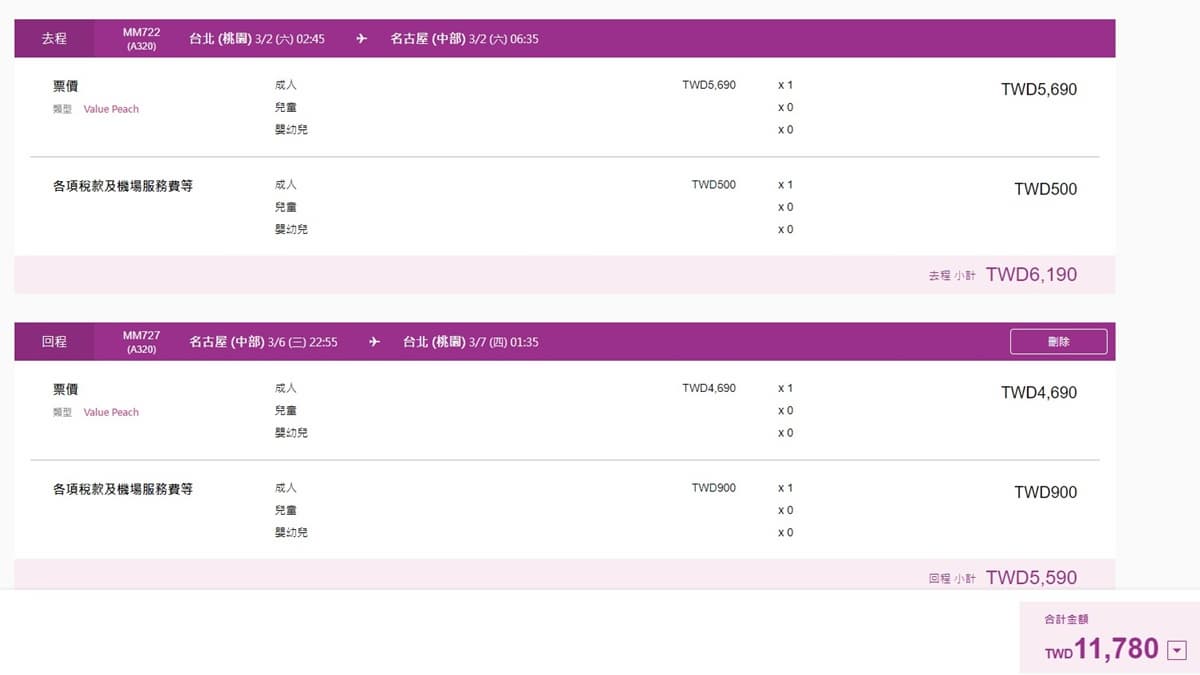Screen dimensions: 1200x675
Task: Expand the total amount dropdown arrow
Action: coord(1176,650)
